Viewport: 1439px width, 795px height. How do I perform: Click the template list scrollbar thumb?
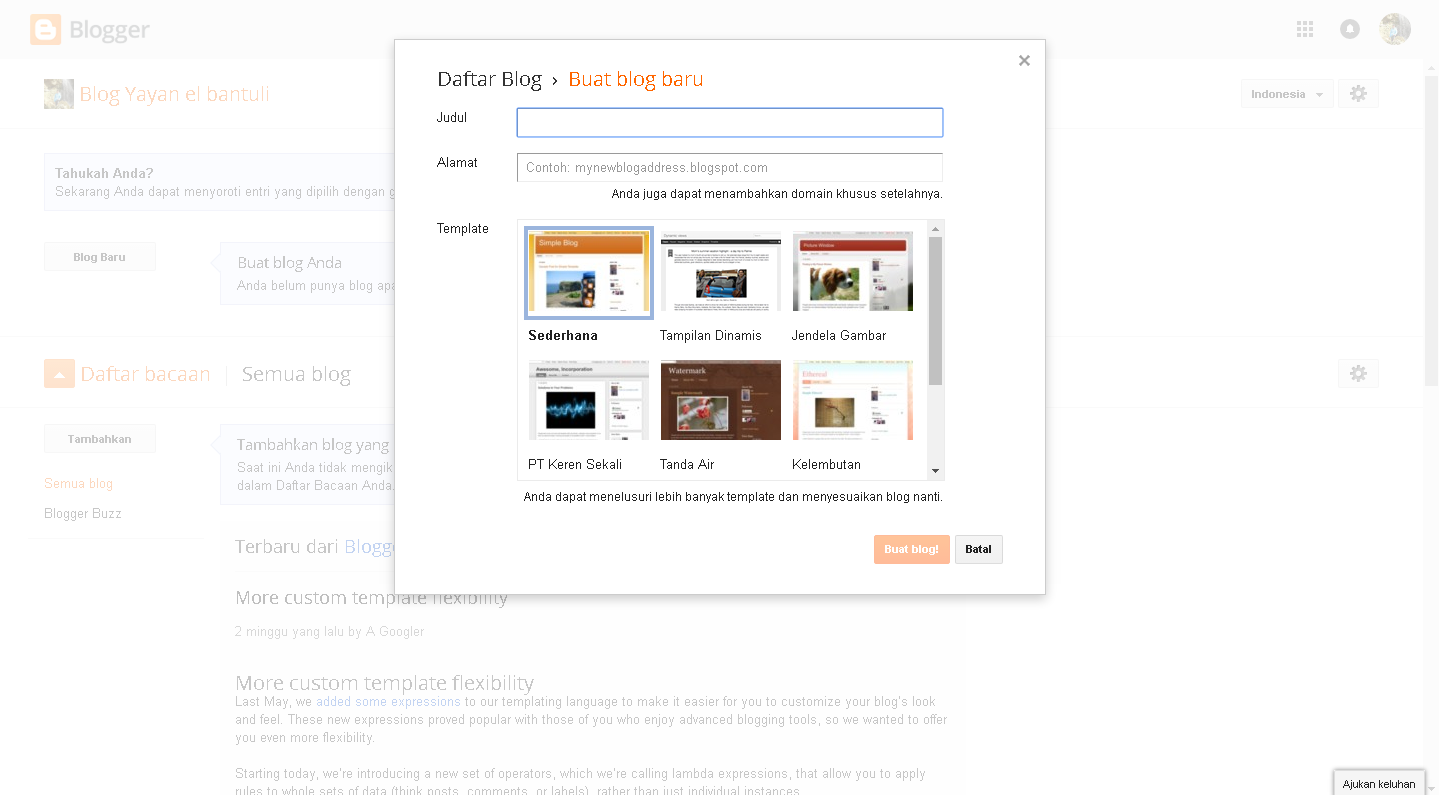pos(935,310)
